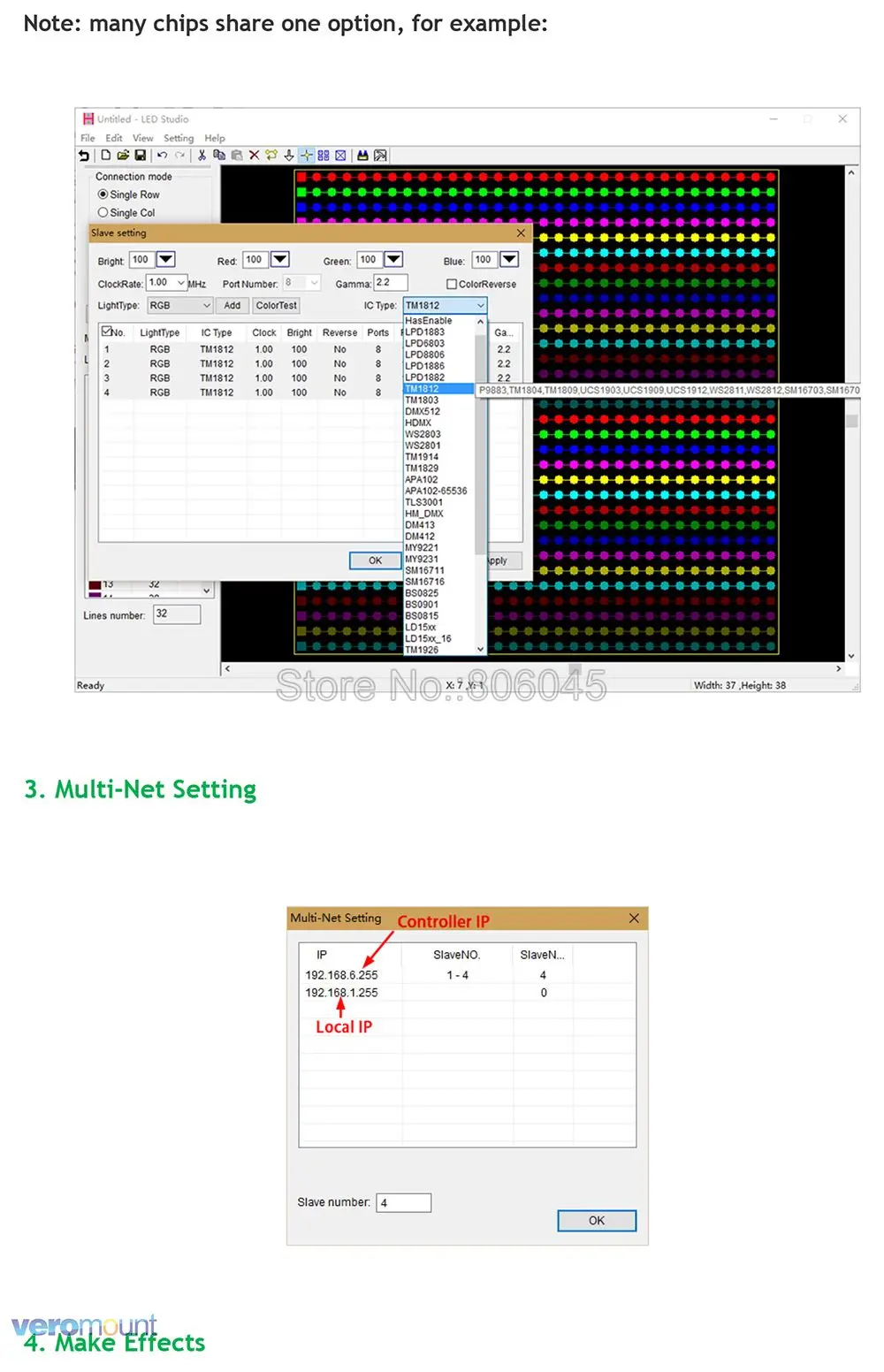The width and height of the screenshot is (884, 1372).
Task: Click the red X delete icon
Action: (254, 156)
